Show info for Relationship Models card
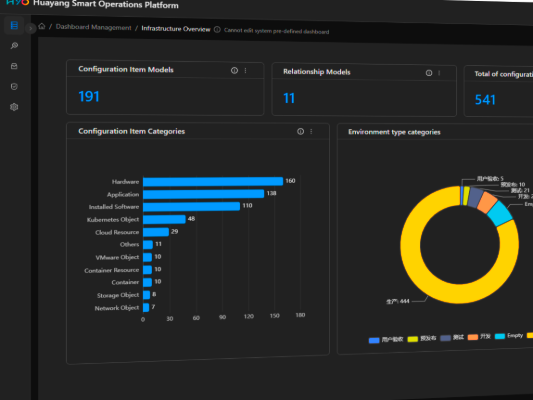Screen dimensions: 533x400 [429, 73]
